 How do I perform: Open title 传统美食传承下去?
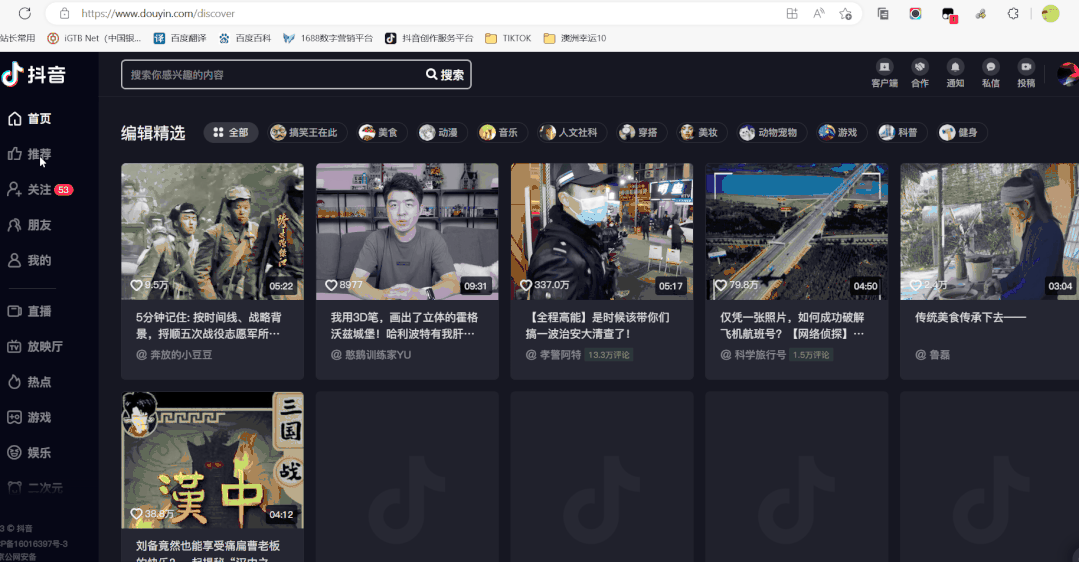[x=970, y=318]
